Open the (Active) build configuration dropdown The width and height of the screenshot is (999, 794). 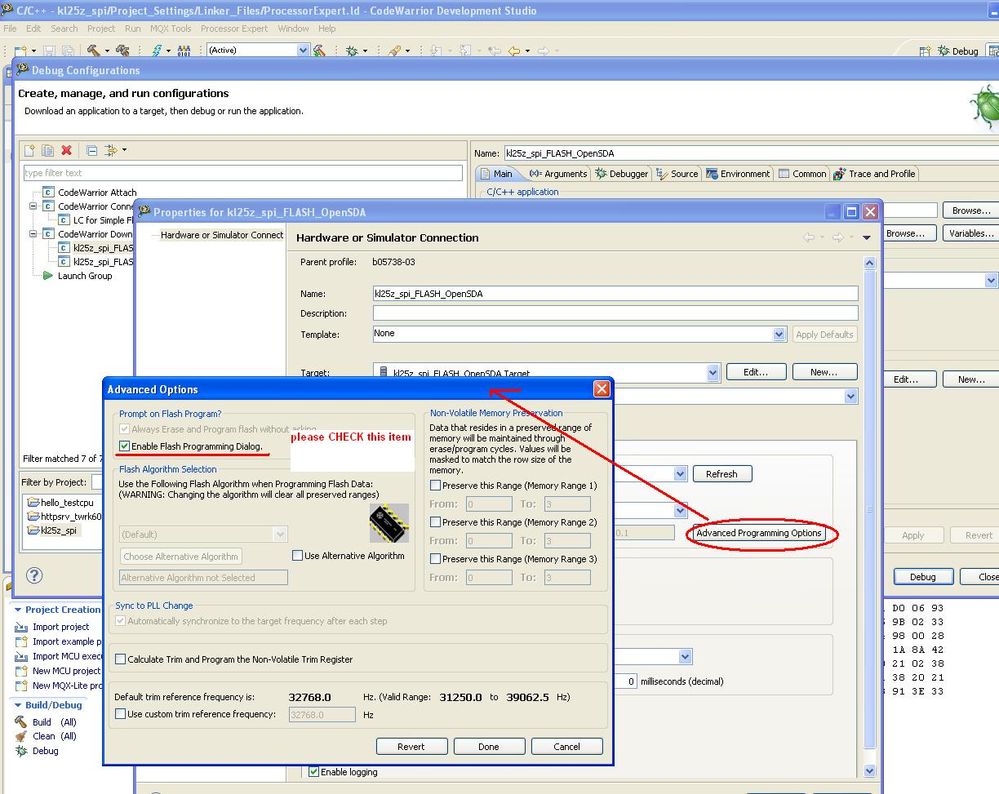tap(303, 50)
